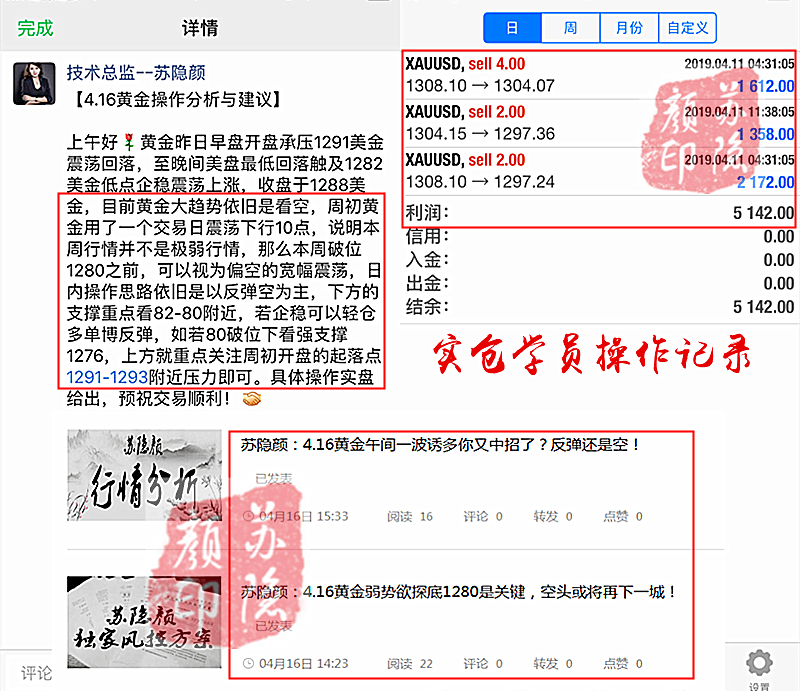This screenshot has width=800, height=691.
Task: Tap the 设置 gear icon
Action: [x=760, y=665]
